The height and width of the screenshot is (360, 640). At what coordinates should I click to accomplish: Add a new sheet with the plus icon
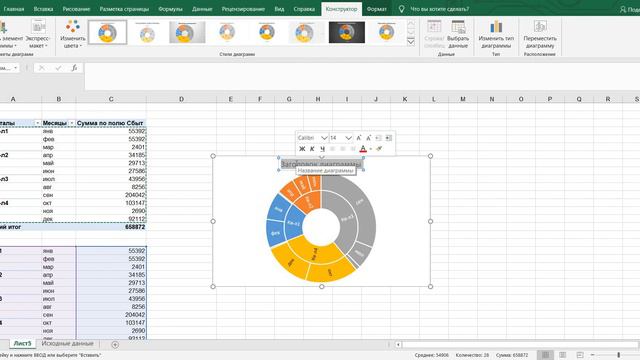pyautogui.click(x=115, y=345)
